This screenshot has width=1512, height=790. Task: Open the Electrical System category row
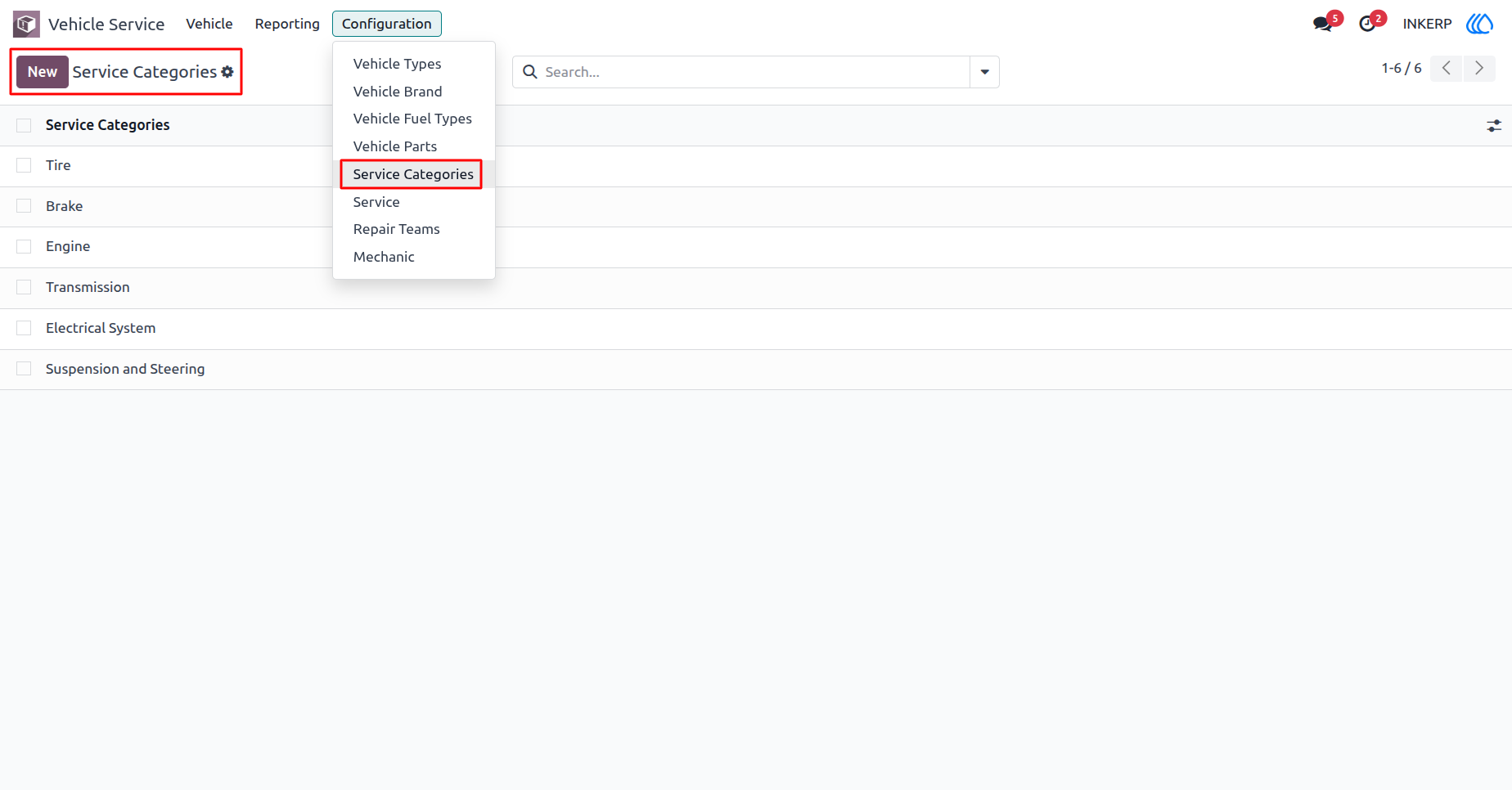(x=756, y=329)
